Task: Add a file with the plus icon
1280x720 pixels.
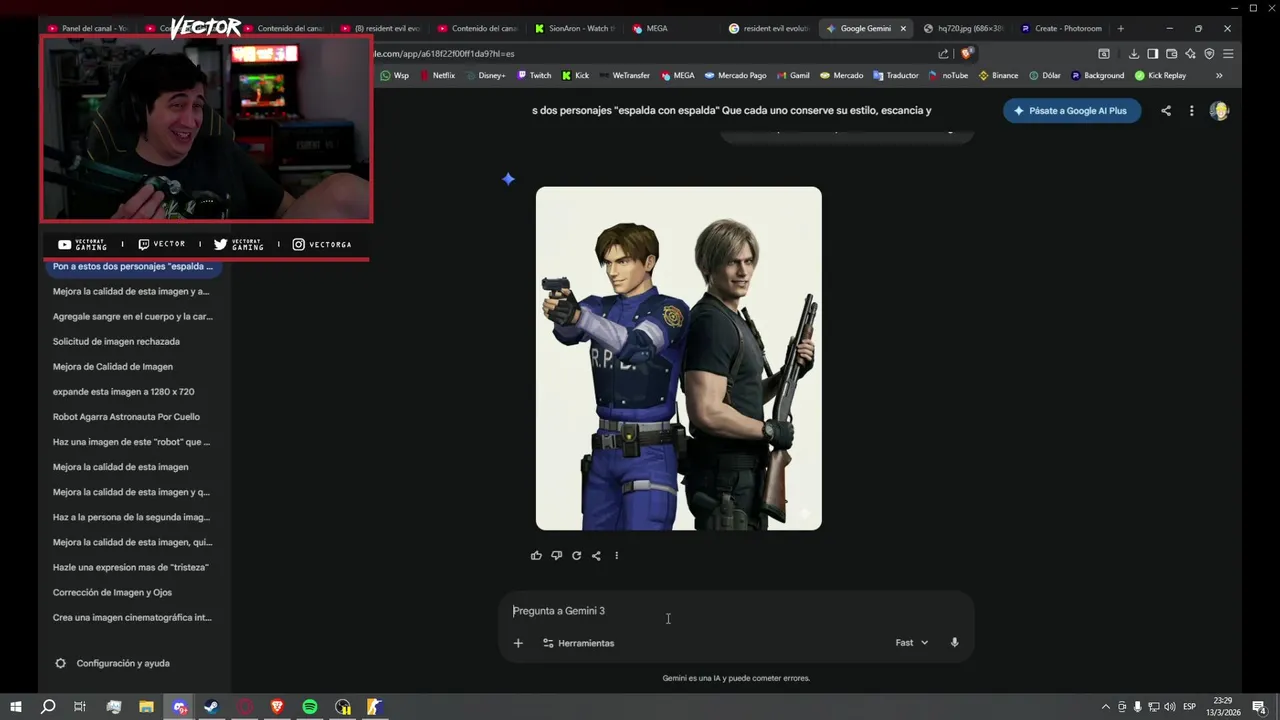Action: coord(518,643)
